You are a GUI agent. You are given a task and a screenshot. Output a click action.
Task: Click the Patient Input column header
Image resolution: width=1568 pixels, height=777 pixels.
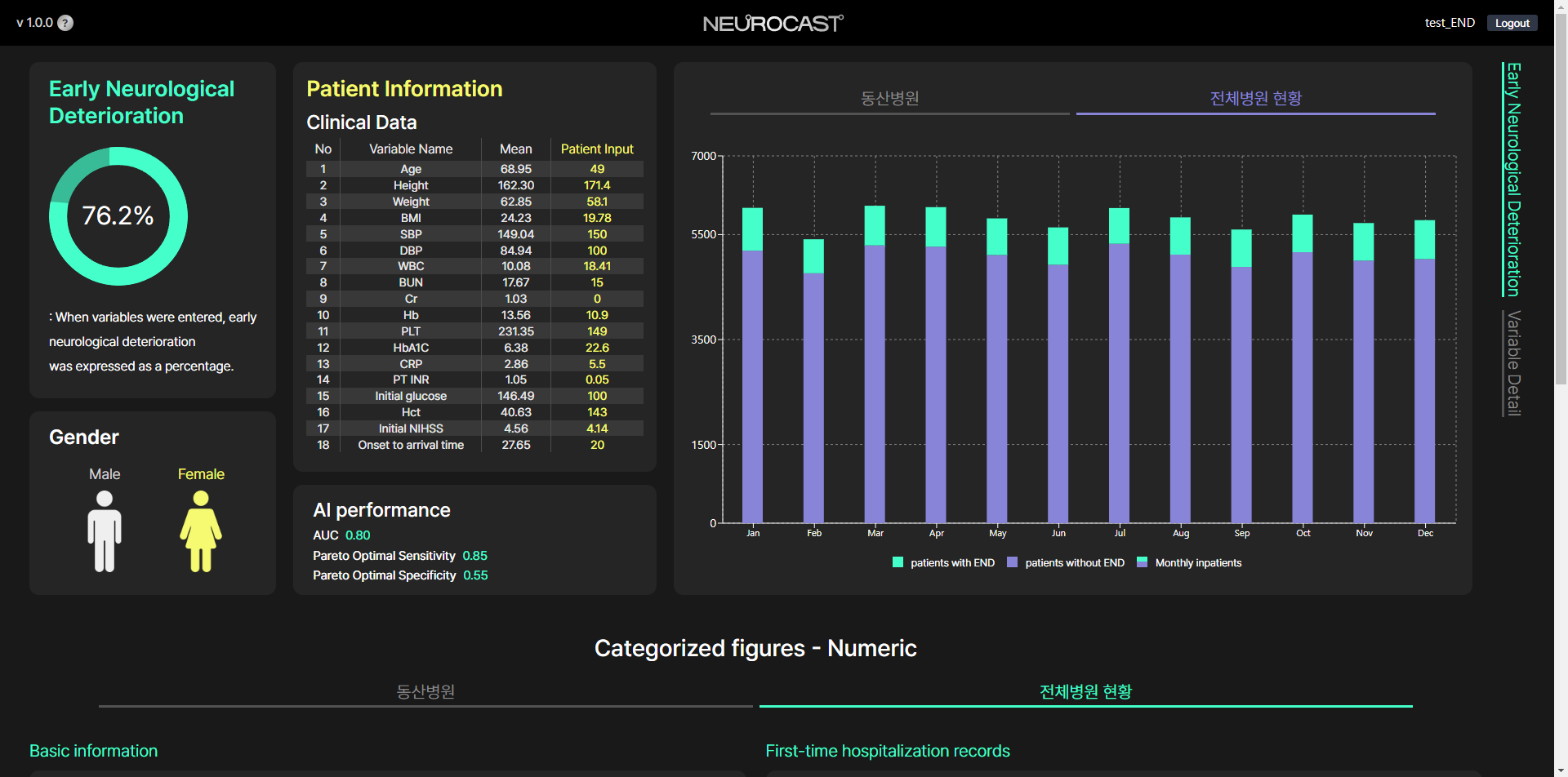[597, 149]
